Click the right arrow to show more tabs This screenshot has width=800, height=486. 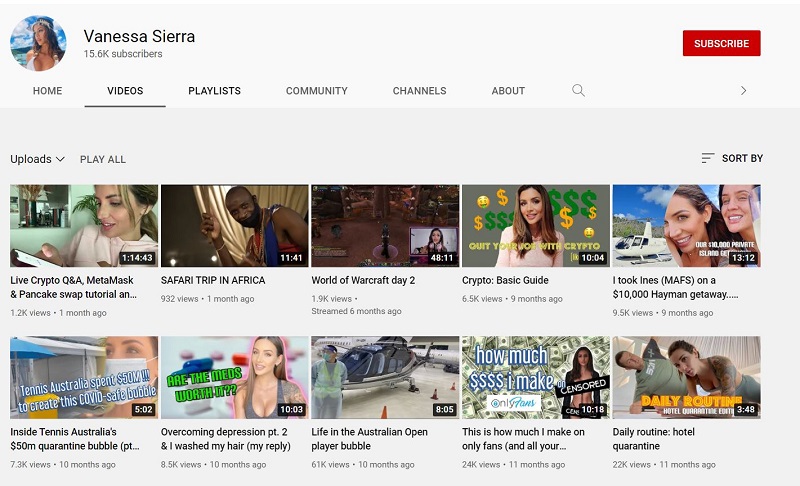(x=743, y=91)
